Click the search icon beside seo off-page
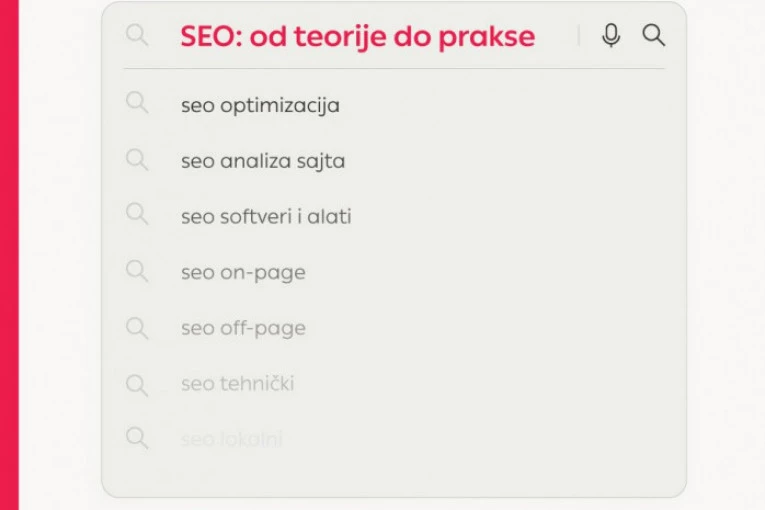 coord(137,327)
